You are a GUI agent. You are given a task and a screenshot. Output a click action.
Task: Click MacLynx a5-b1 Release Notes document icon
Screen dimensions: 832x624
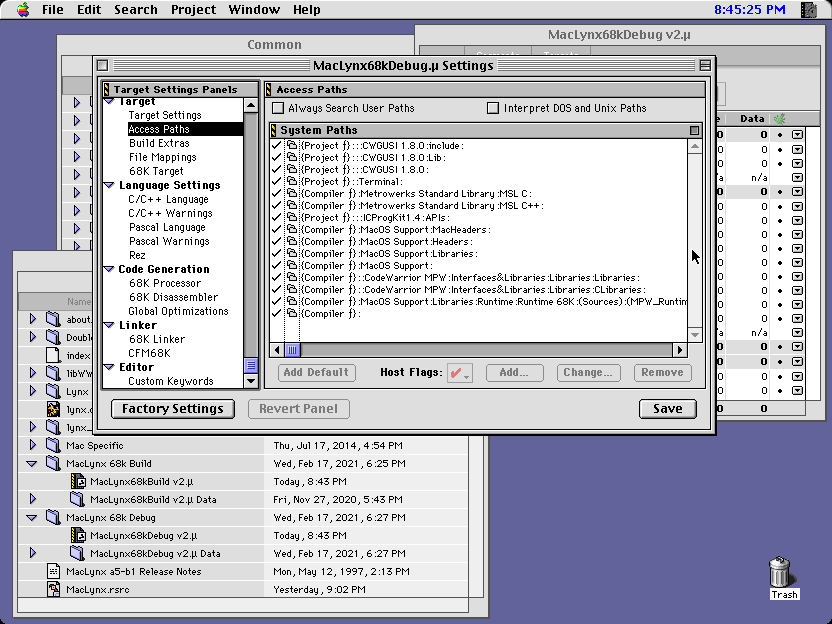[54, 571]
